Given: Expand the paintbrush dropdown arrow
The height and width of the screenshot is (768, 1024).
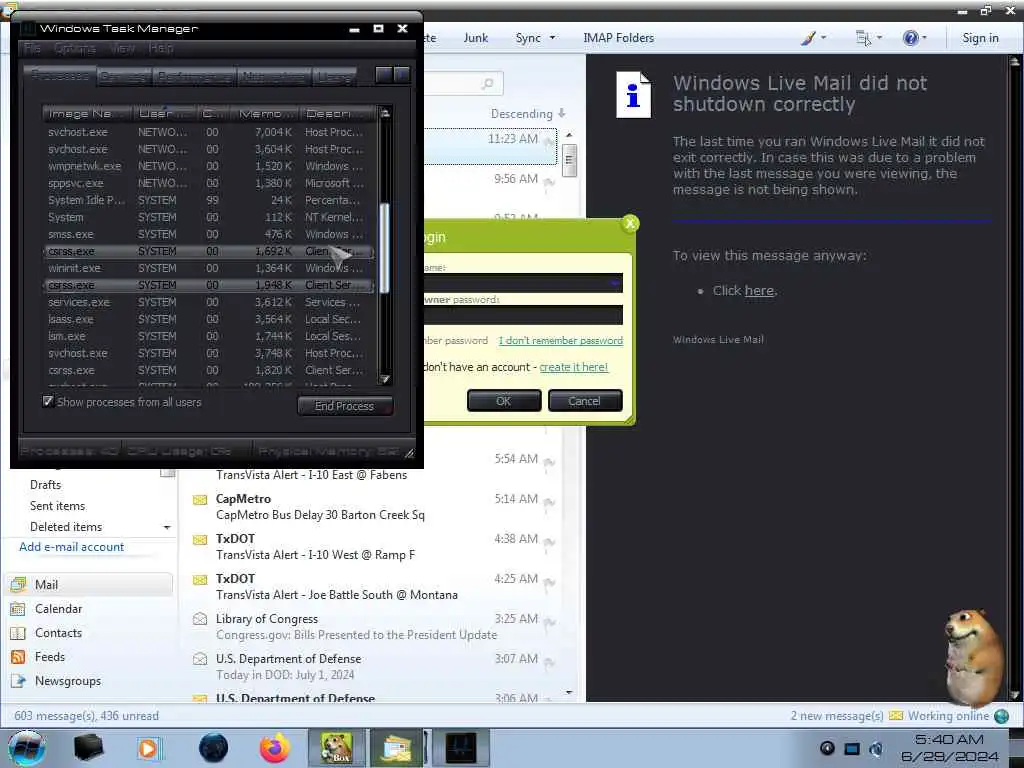Looking at the screenshot, I should point(823,38).
